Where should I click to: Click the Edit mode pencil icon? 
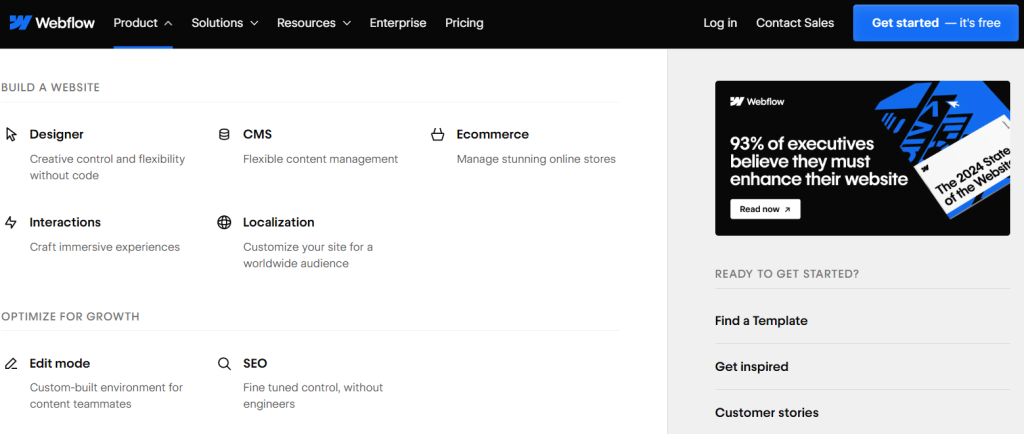coord(11,364)
